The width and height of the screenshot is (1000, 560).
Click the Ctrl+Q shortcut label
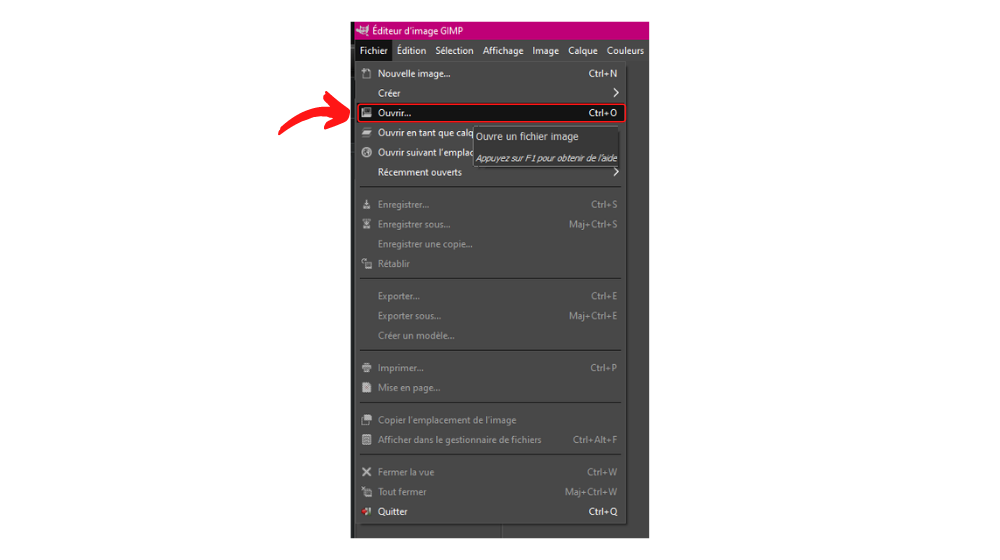tap(603, 512)
